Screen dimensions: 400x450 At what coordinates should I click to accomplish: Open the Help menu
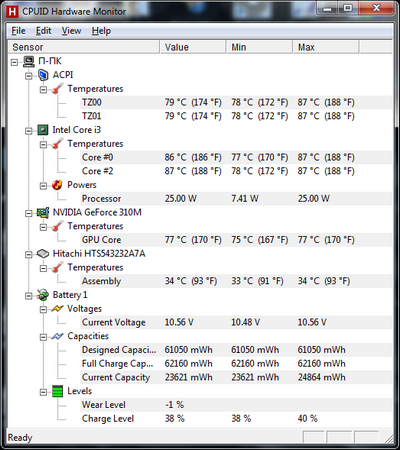tap(101, 31)
